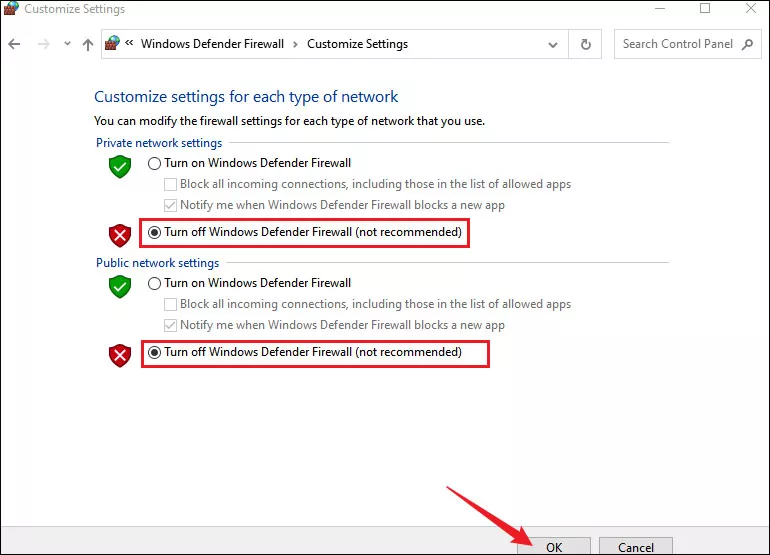Click green shield icon in Public settings
Image resolution: width=770 pixels, height=555 pixels.
120,287
